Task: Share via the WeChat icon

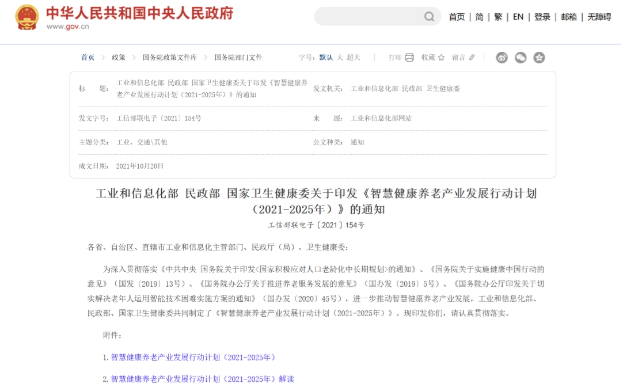Action: (x=520, y=57)
